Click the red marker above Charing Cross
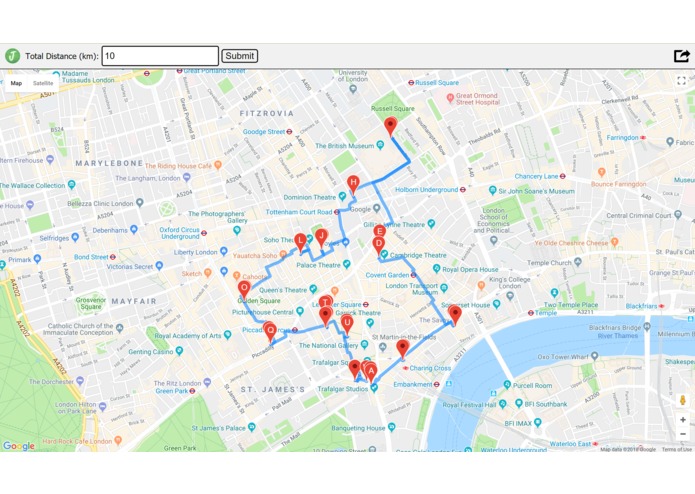 coord(402,350)
